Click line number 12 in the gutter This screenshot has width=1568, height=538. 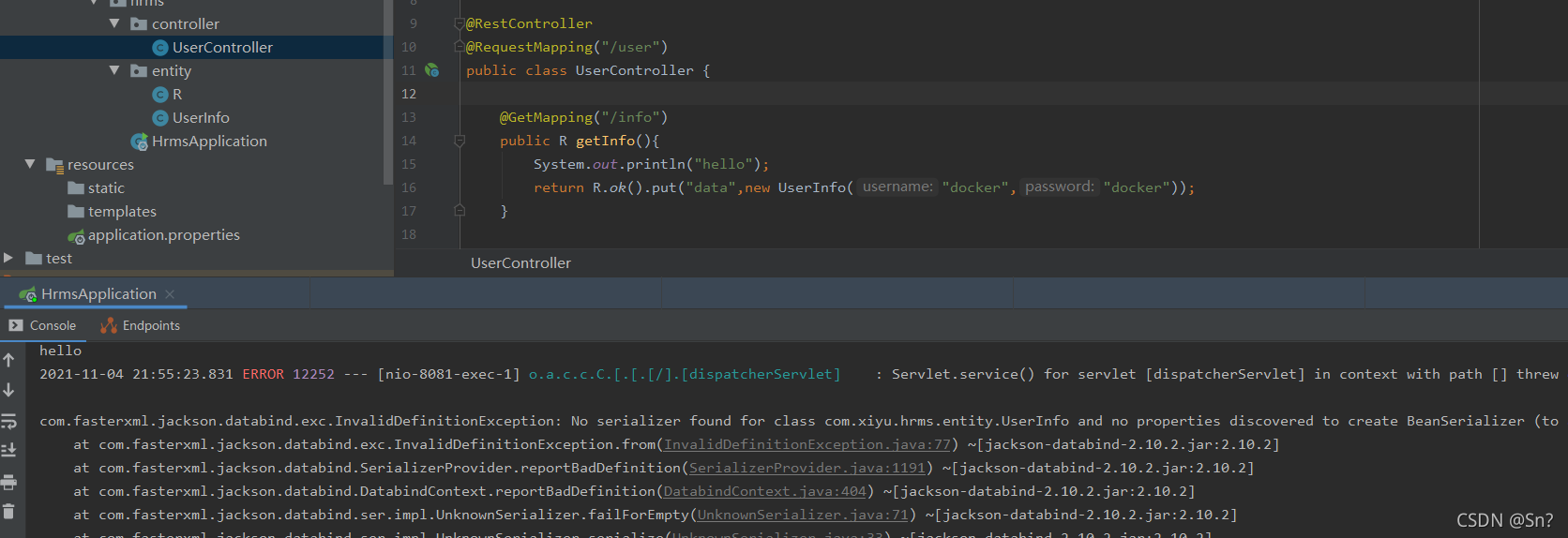[409, 94]
